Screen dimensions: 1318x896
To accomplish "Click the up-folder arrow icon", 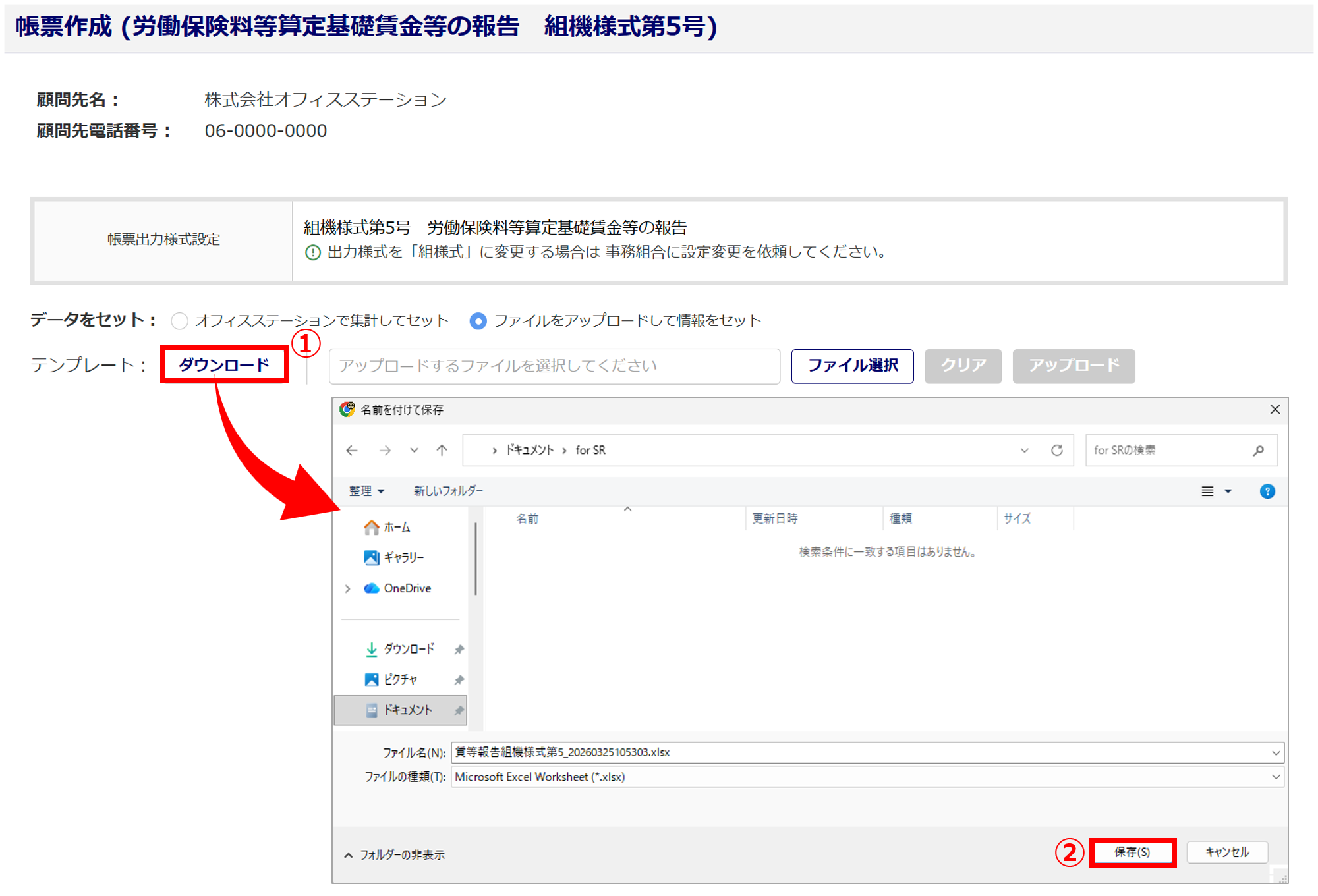I will click(x=442, y=451).
